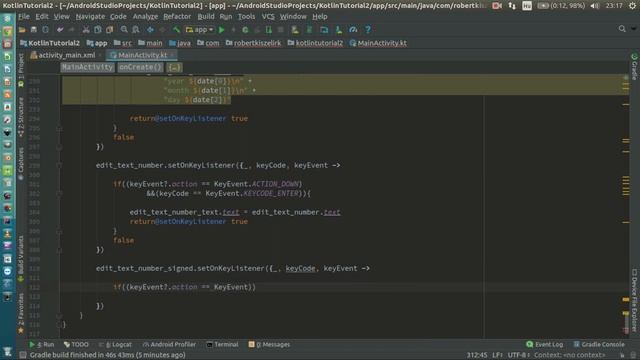Toggle read-only lock icon in status bar
This screenshot has width=640, height=360.
tap(622, 355)
